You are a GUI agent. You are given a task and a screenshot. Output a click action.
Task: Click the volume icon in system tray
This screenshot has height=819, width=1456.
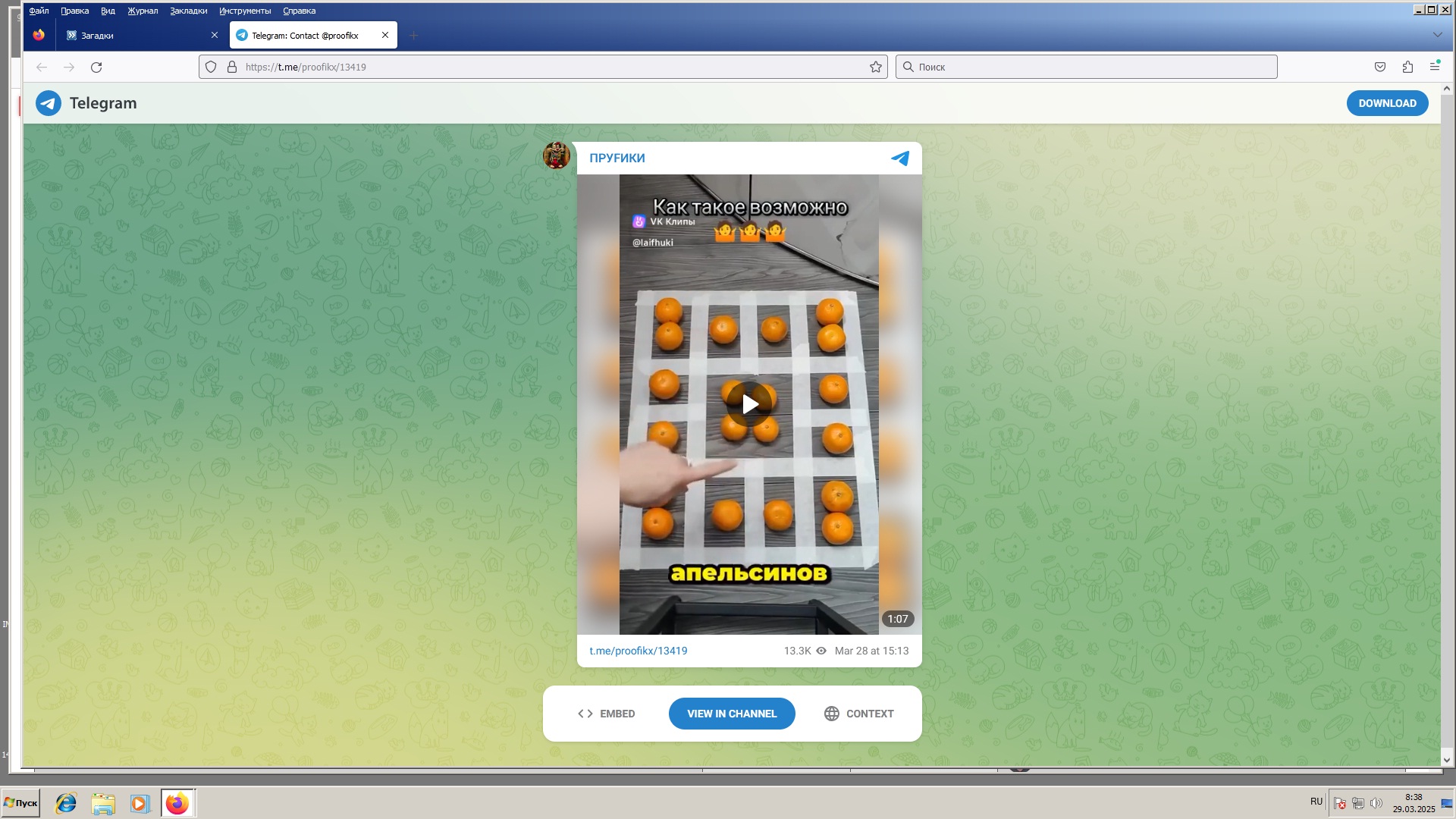(x=1376, y=803)
